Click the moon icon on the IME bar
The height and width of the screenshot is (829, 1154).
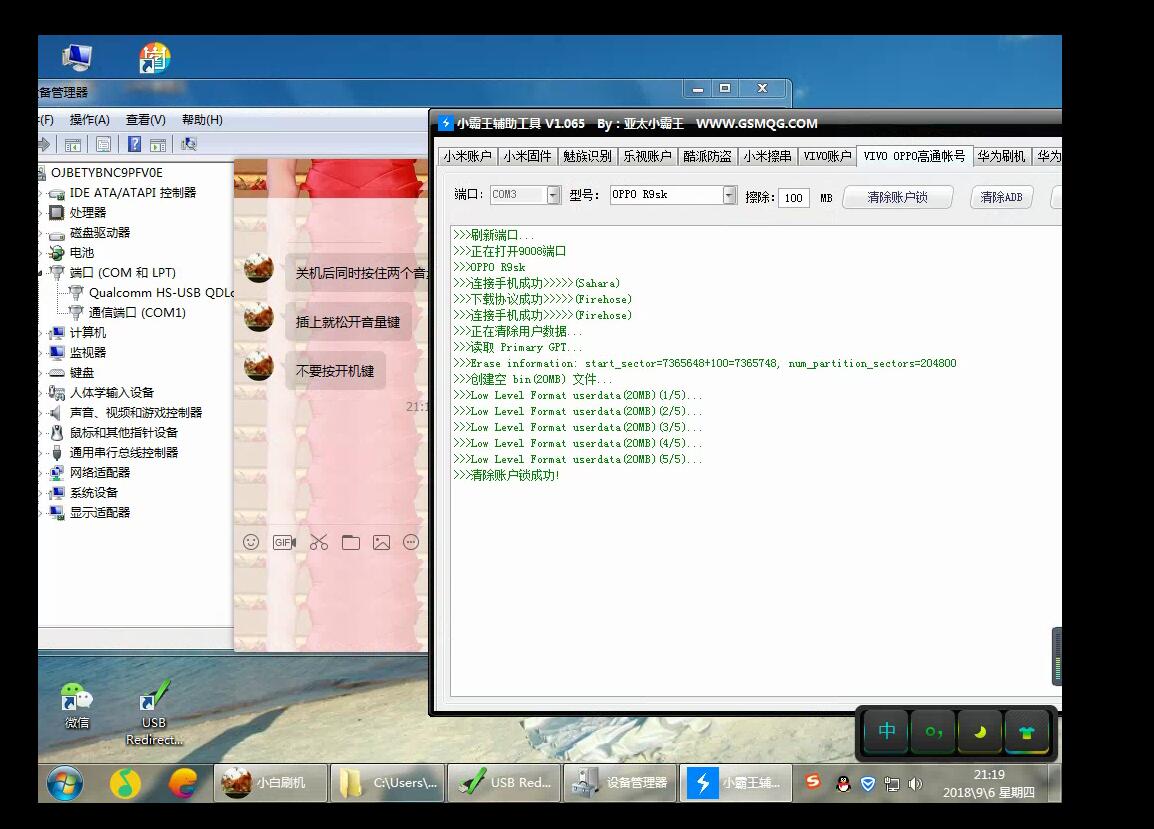pos(980,731)
